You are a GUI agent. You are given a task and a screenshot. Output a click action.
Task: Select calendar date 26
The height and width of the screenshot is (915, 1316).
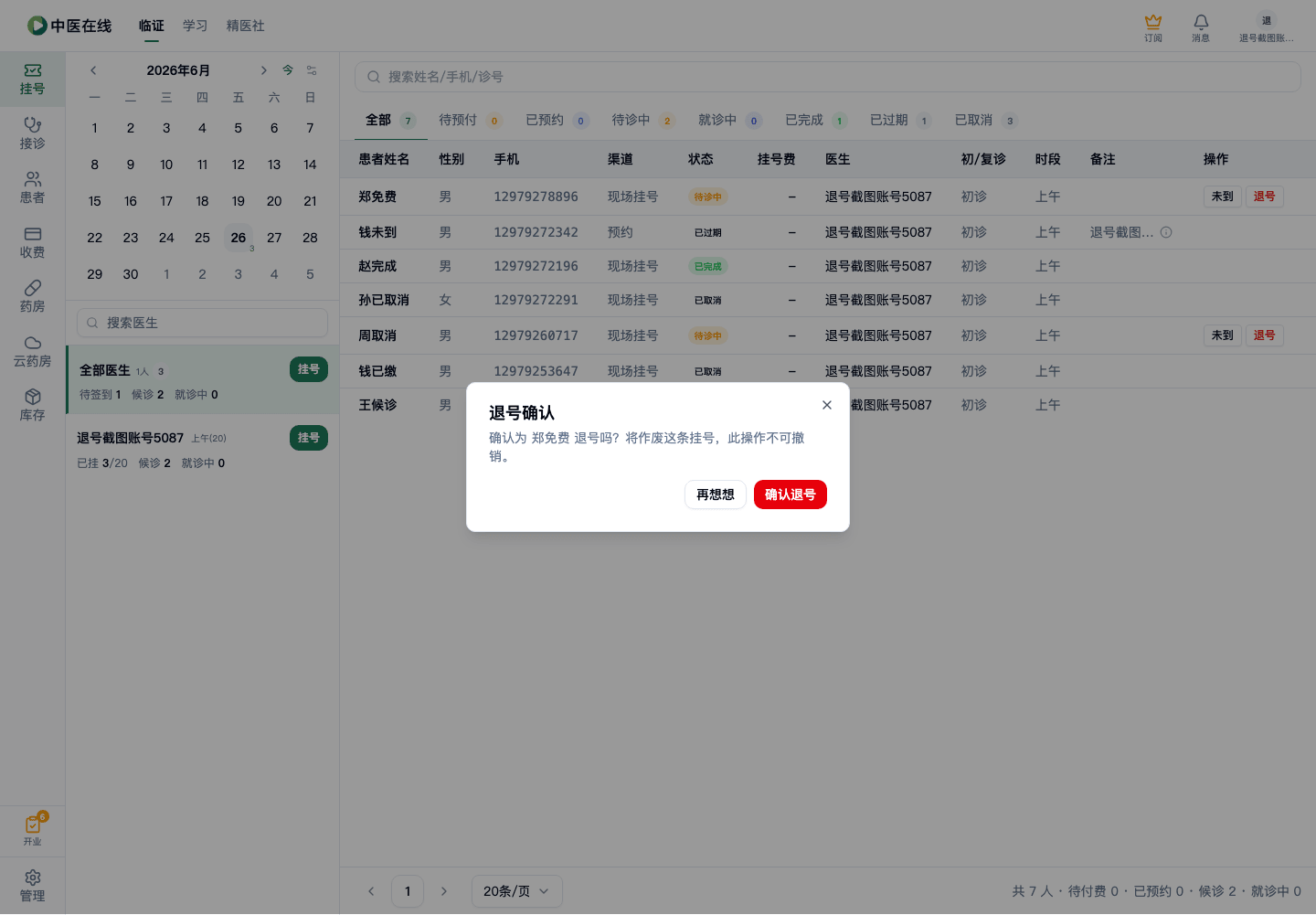pyautogui.click(x=239, y=238)
